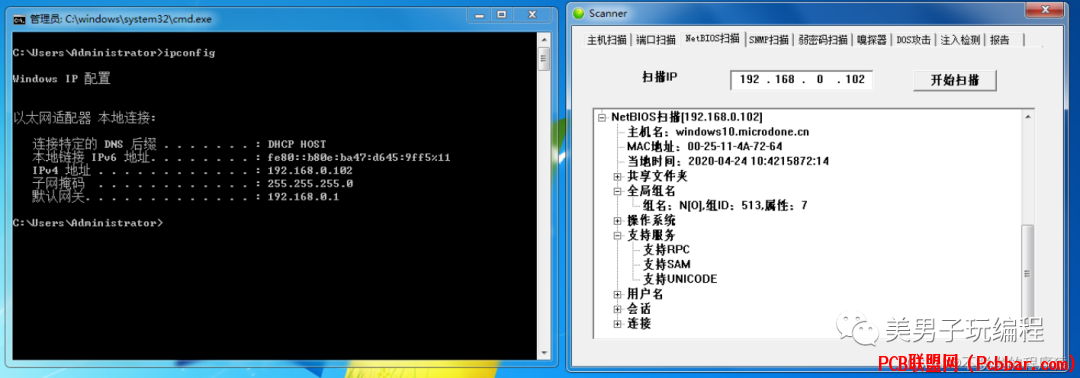Expand the 用户名 tree node
This screenshot has width=1080, height=378.
tap(618, 295)
